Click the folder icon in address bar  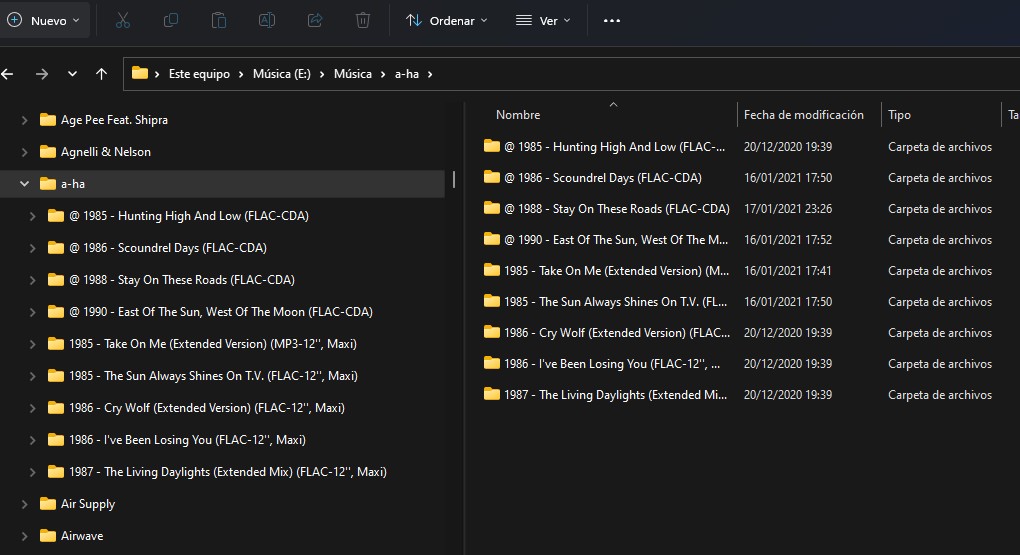tap(140, 73)
